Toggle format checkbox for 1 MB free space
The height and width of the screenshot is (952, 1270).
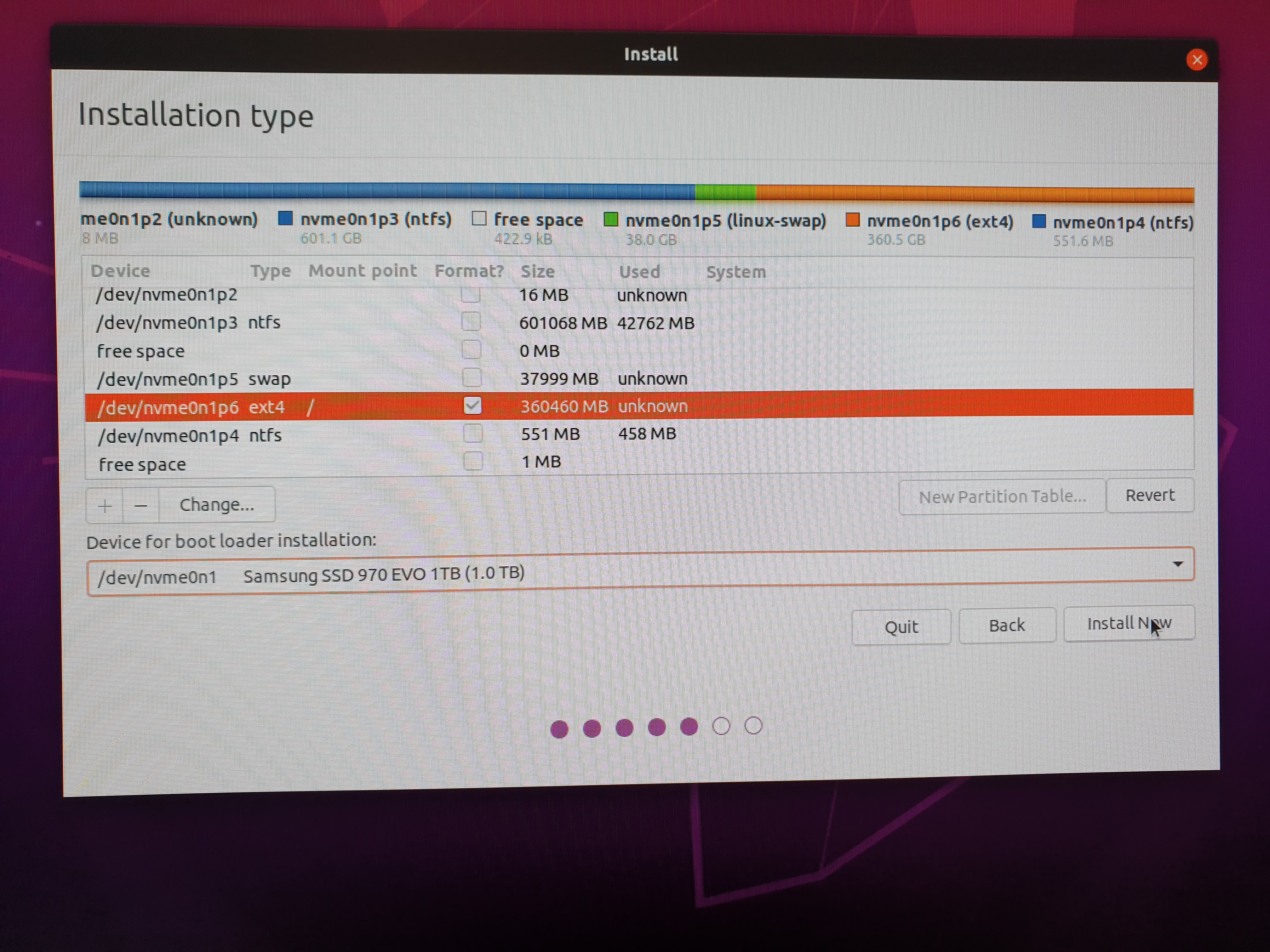[474, 462]
